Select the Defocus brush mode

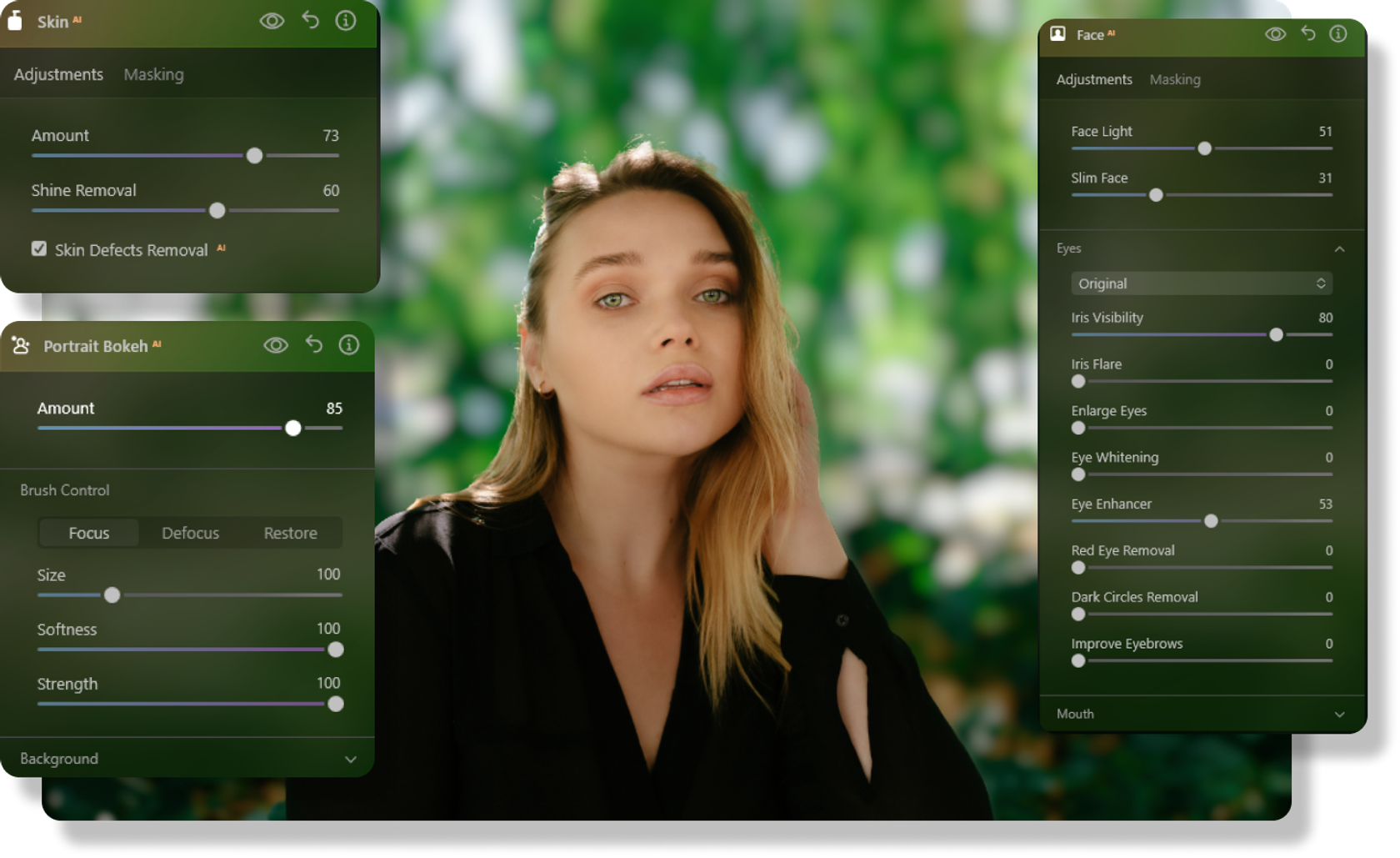190,533
